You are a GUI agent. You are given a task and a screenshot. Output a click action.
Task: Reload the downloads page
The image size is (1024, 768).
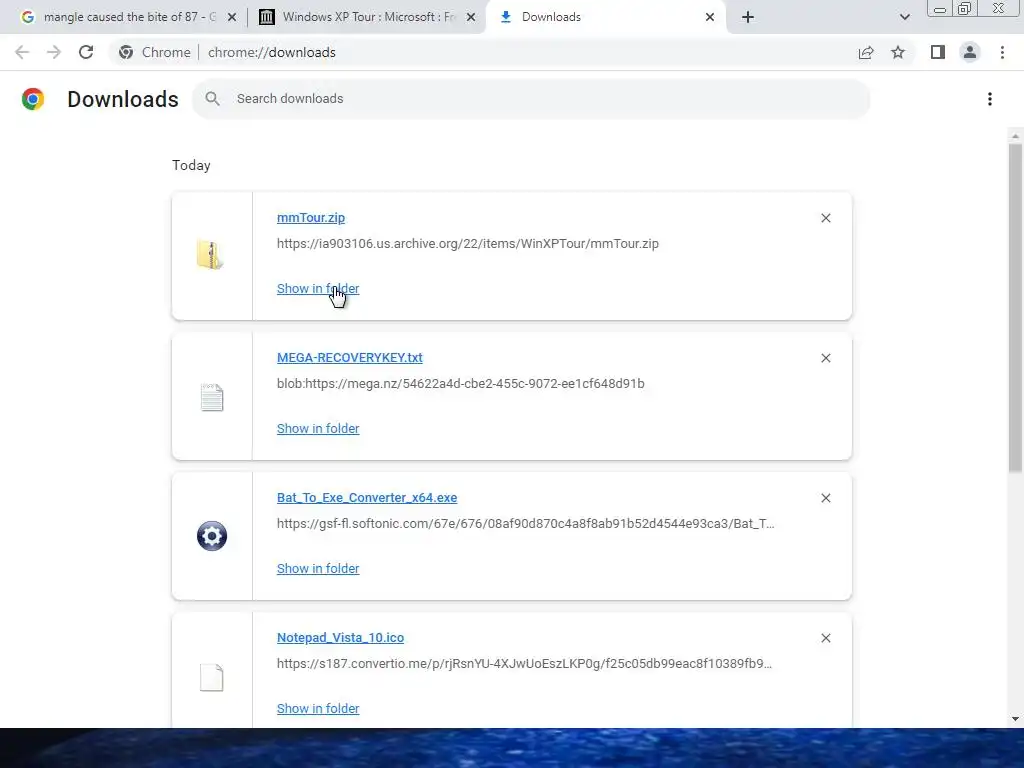pyautogui.click(x=86, y=52)
